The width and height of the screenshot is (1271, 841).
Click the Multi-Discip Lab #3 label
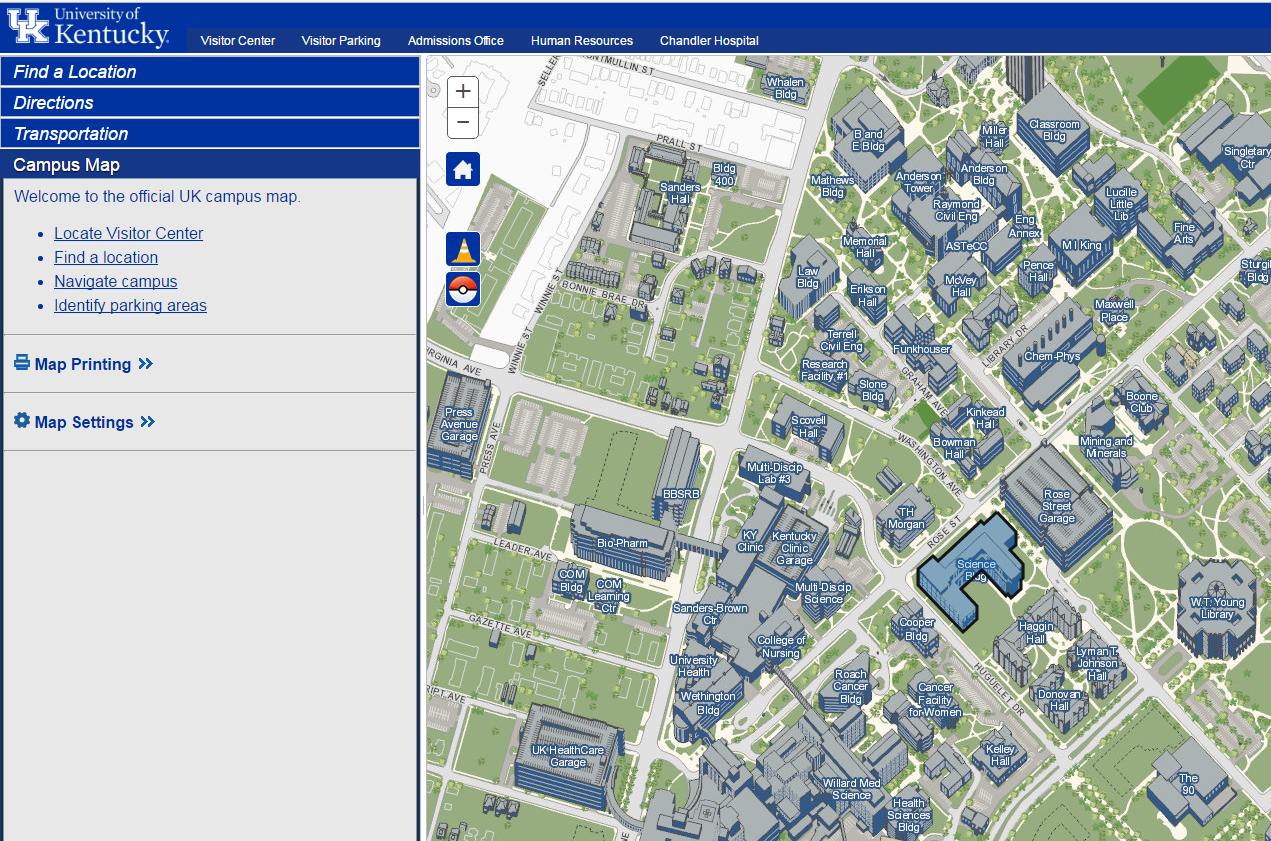[x=775, y=473]
